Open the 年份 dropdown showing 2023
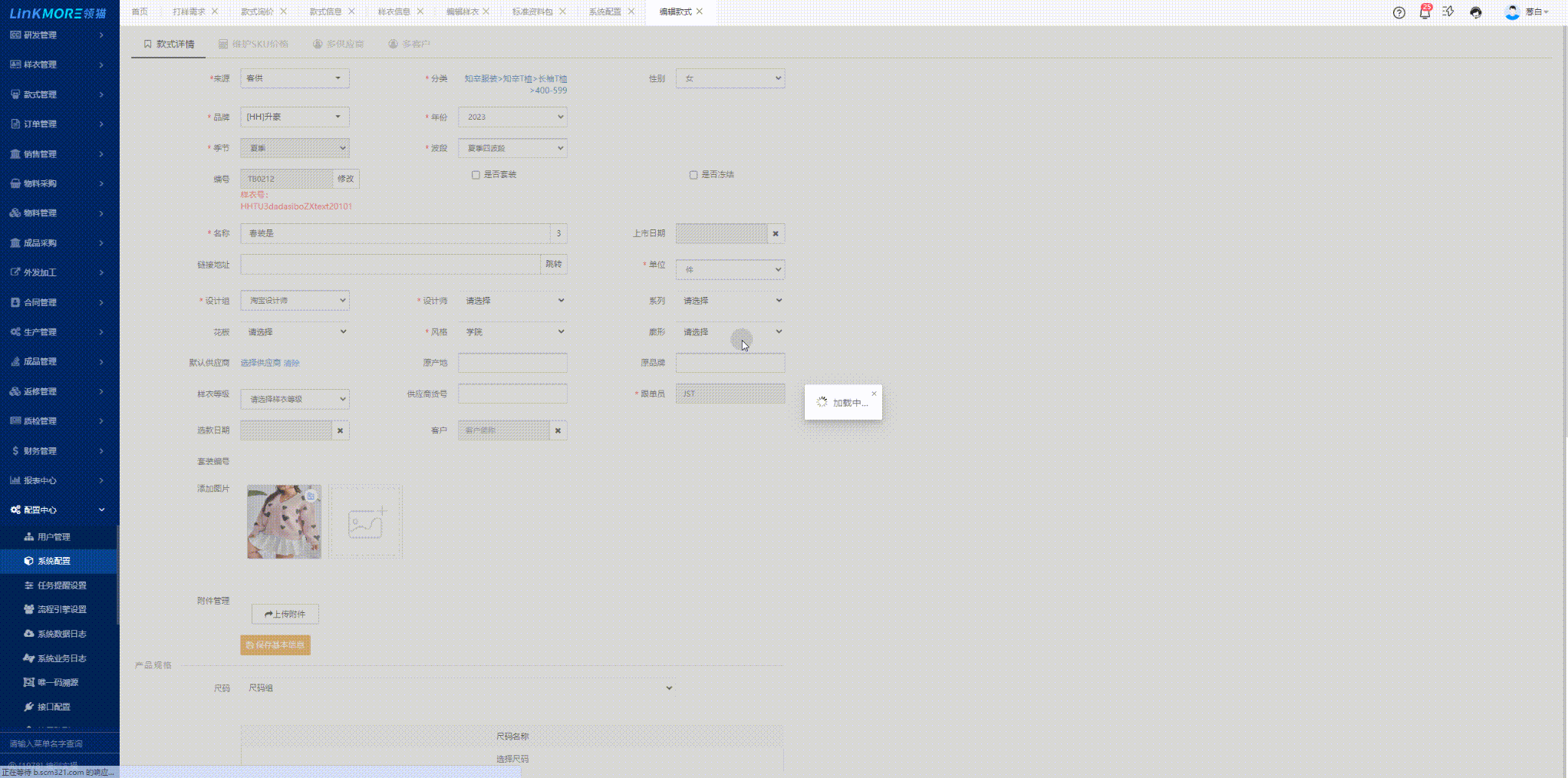Viewport: 1568px width, 778px height. pyautogui.click(x=512, y=117)
